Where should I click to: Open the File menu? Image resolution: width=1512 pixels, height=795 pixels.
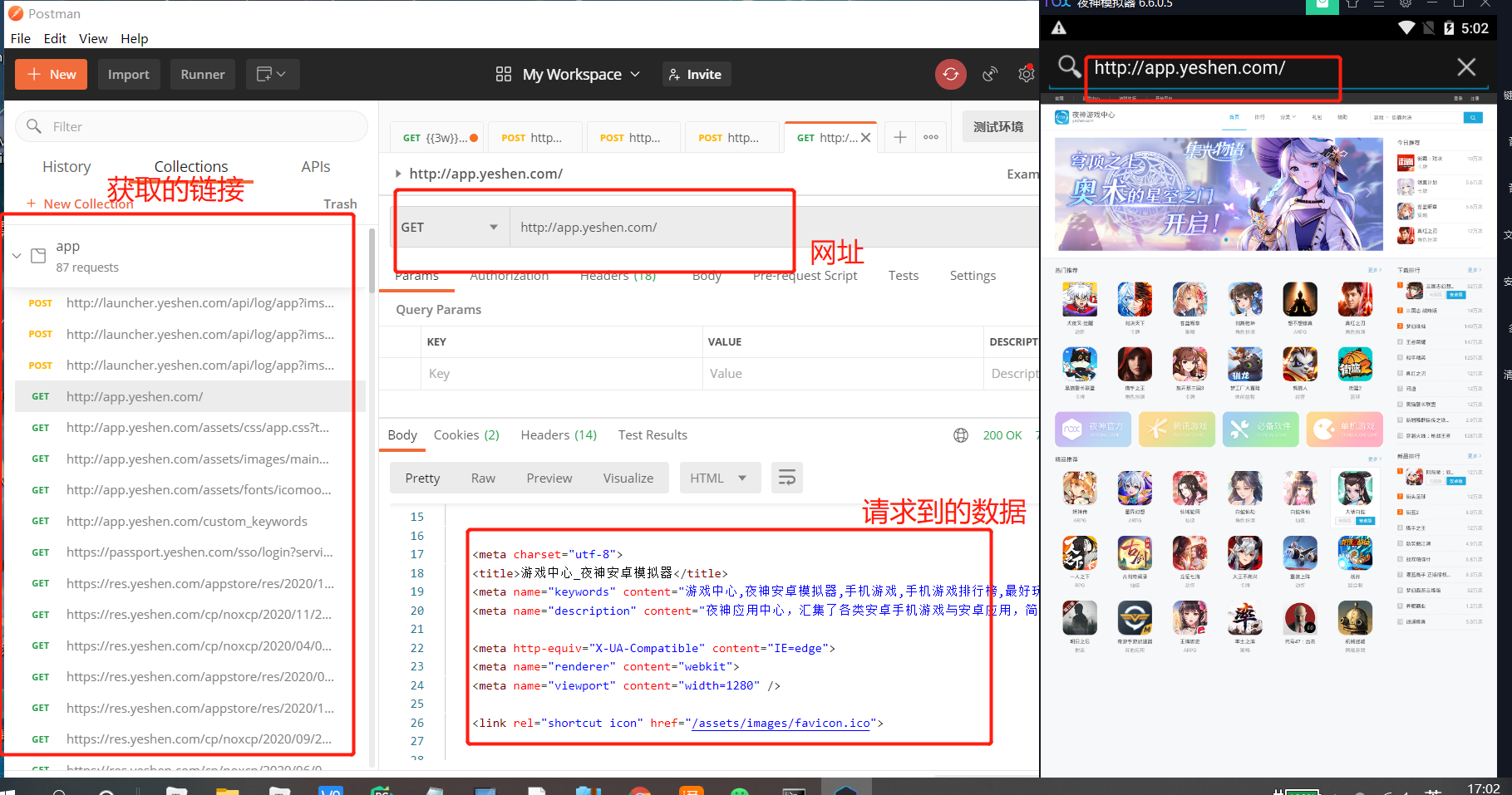pyautogui.click(x=21, y=38)
